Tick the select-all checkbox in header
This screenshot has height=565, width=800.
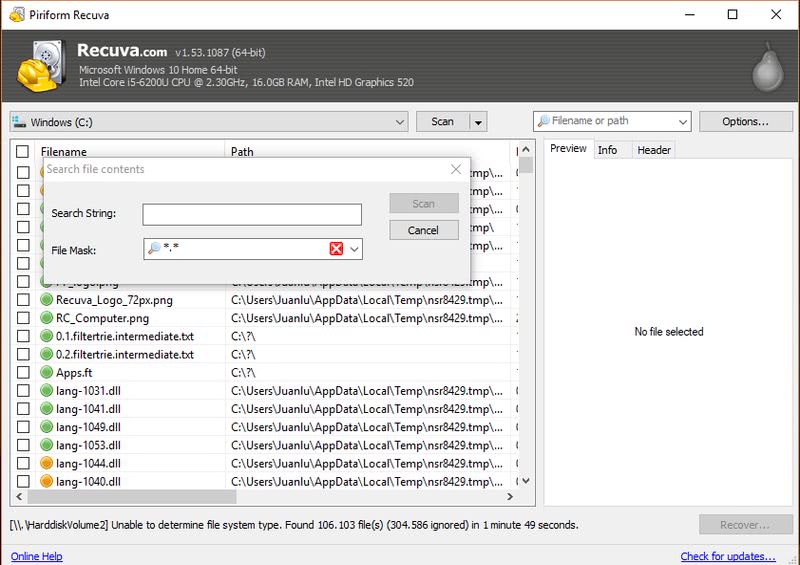tap(23, 152)
